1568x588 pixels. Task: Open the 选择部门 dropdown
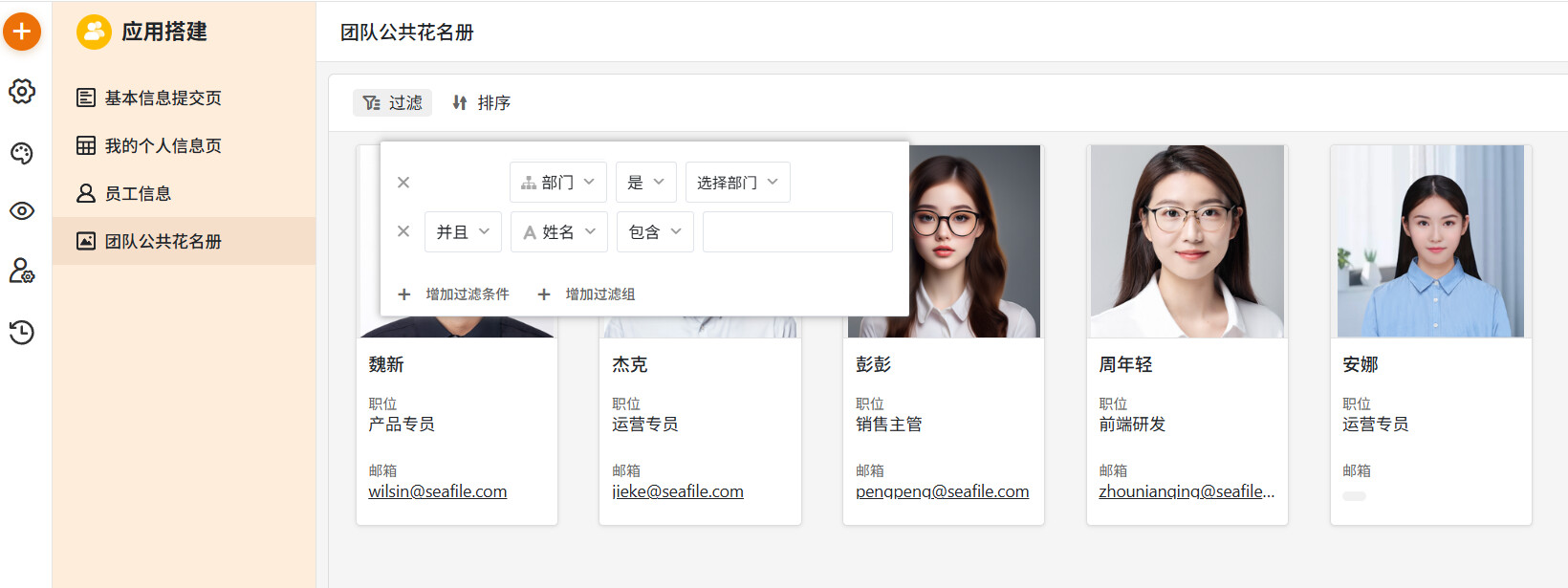pyautogui.click(x=737, y=183)
